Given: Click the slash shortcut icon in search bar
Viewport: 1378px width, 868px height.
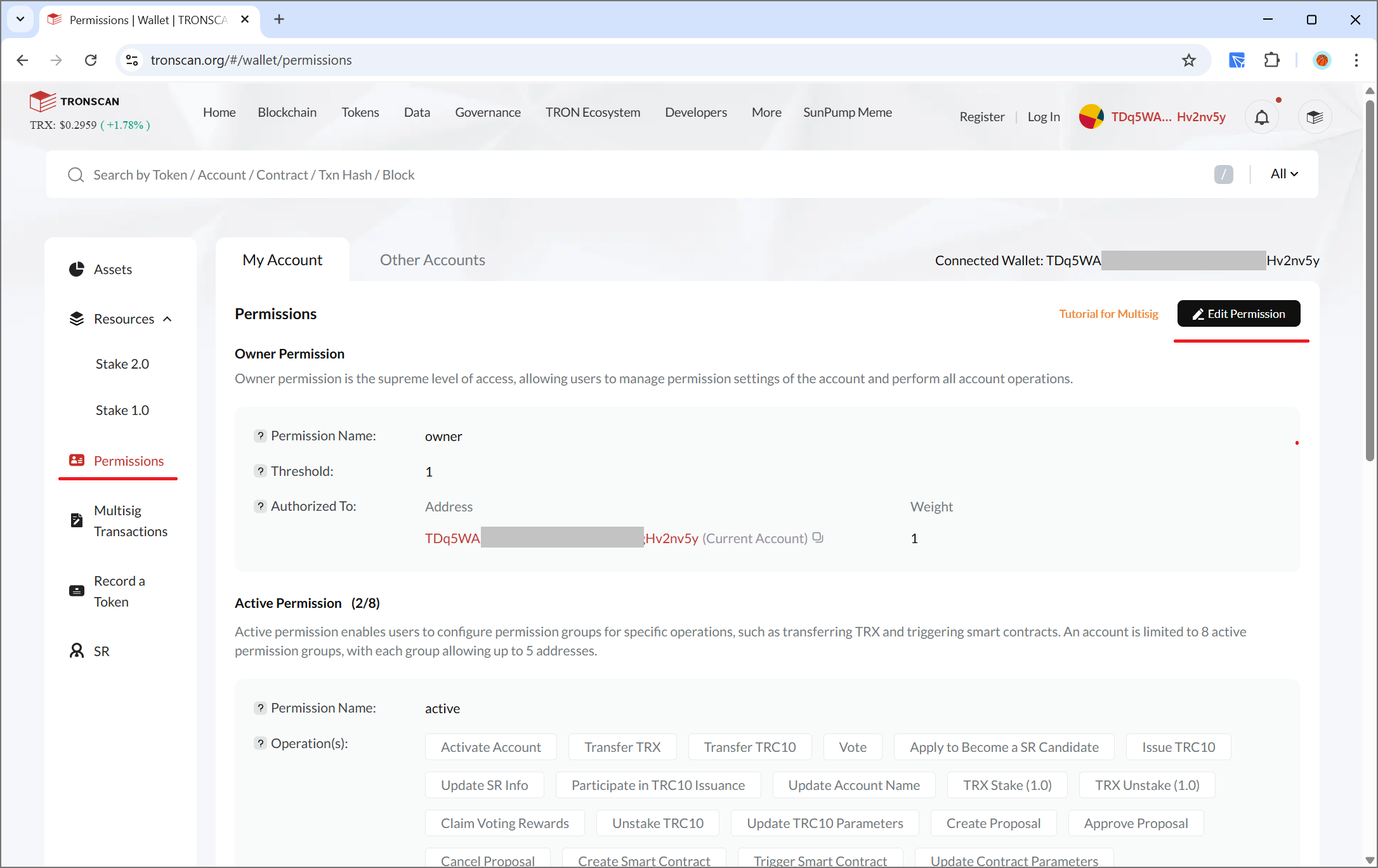Looking at the screenshot, I should coord(1223,174).
